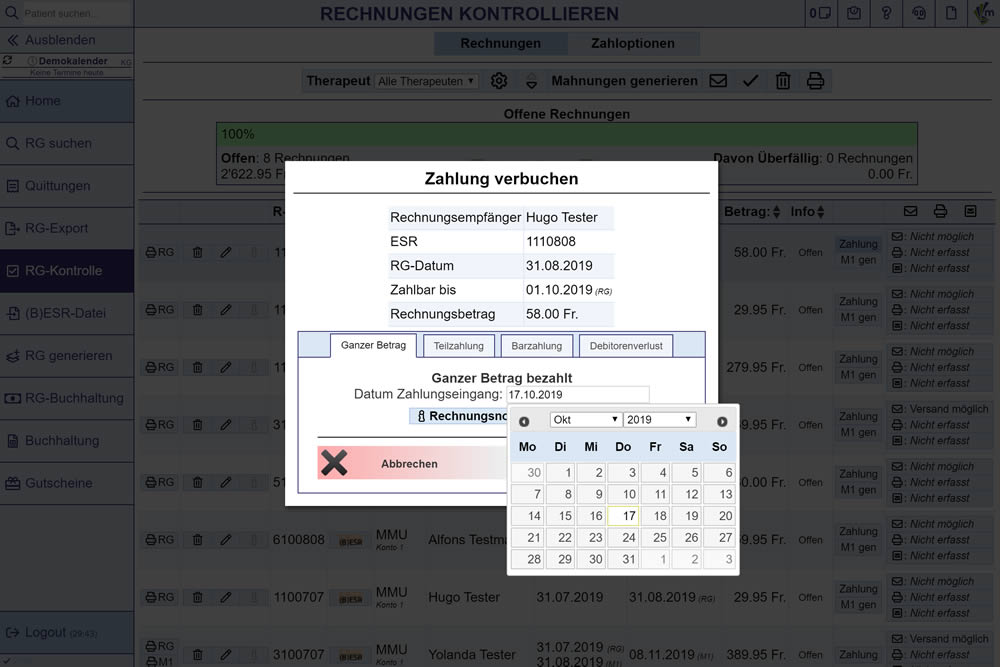Click the printer icon in toolbar
This screenshot has height=667, width=1000.
click(x=816, y=81)
